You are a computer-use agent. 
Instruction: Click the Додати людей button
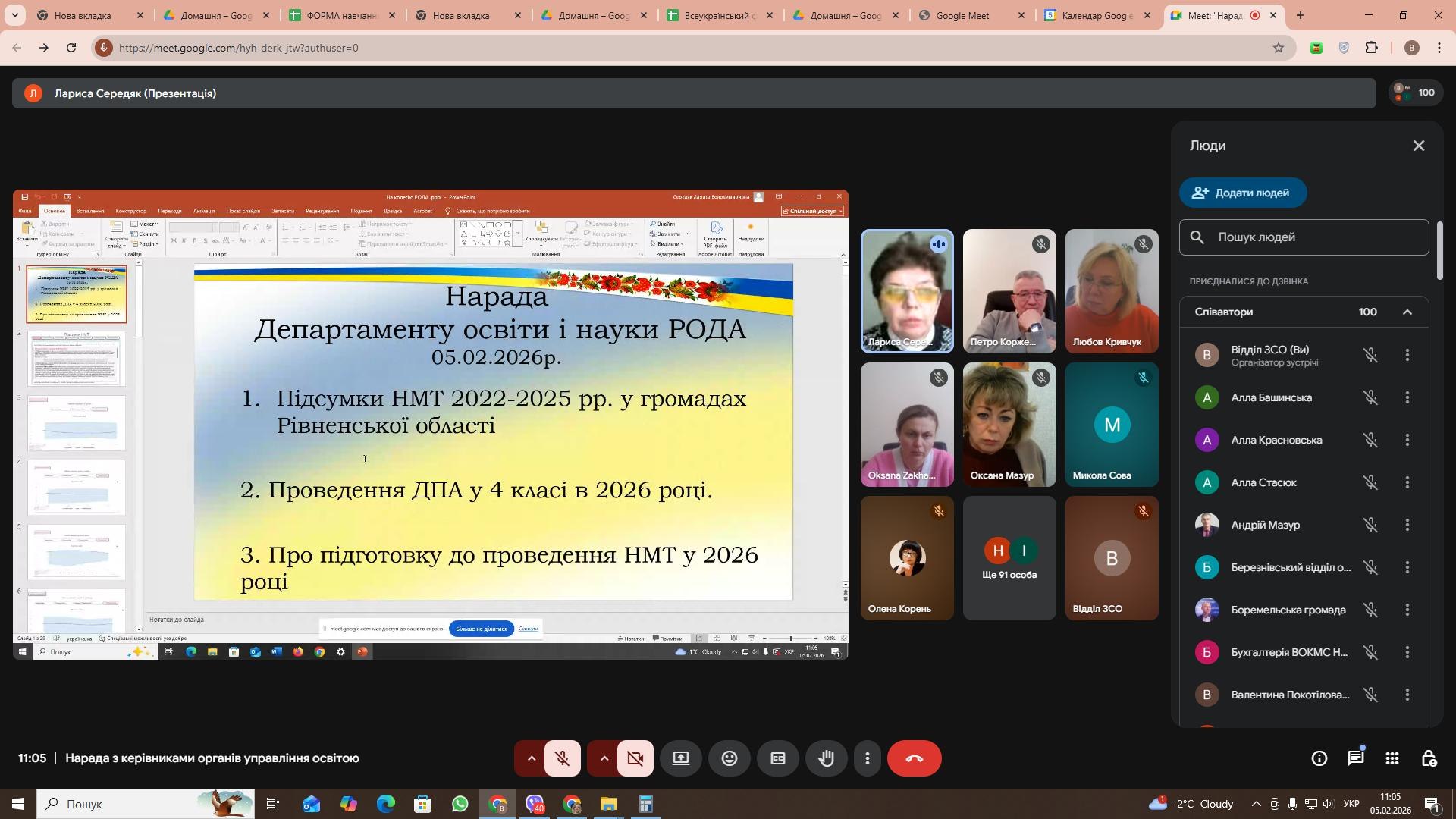click(1242, 193)
